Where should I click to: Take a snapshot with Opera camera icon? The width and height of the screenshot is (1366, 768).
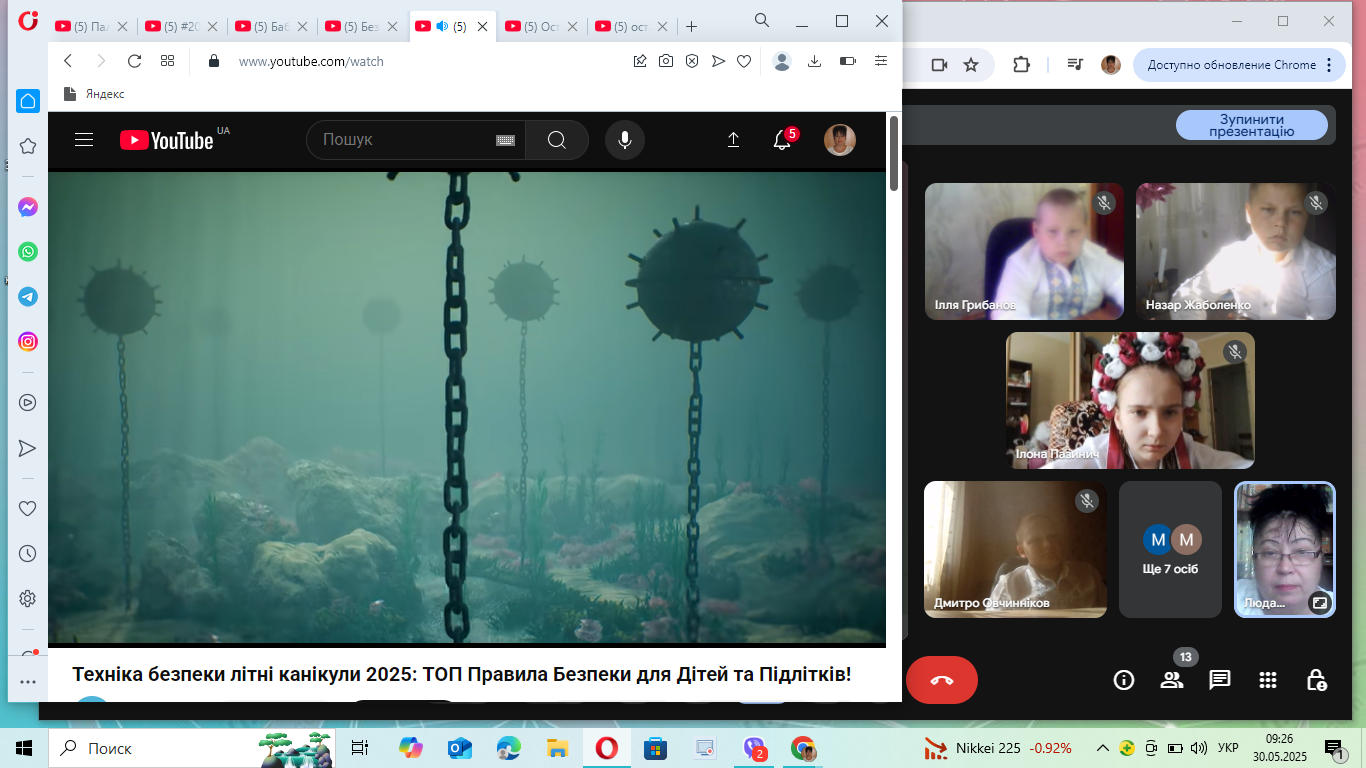point(666,61)
